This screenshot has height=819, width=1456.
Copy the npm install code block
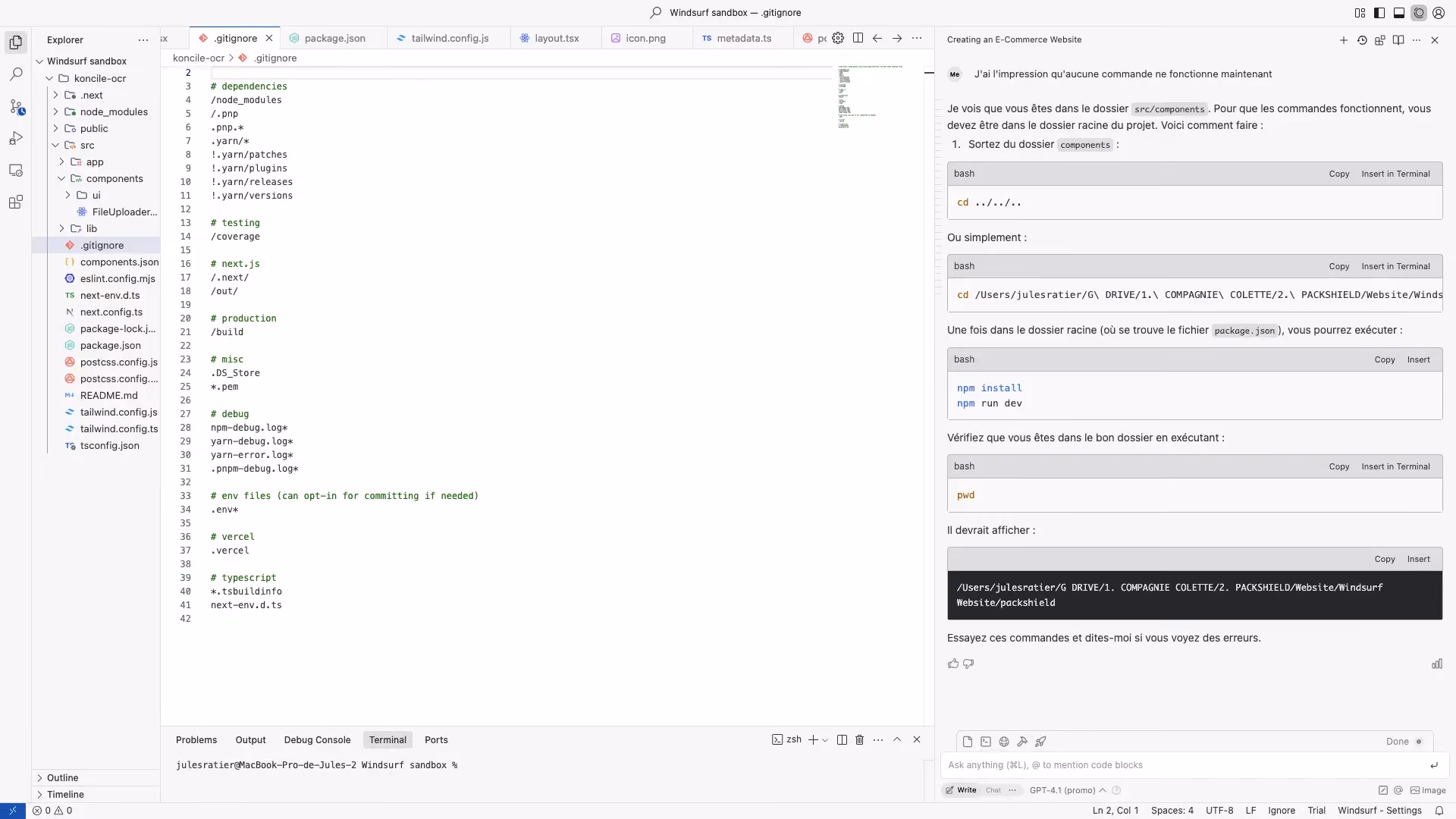(x=1385, y=360)
